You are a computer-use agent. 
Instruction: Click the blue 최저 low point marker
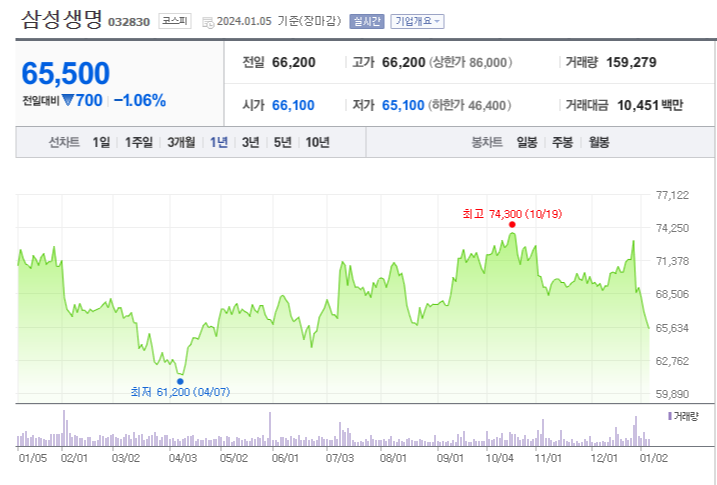[x=180, y=381]
